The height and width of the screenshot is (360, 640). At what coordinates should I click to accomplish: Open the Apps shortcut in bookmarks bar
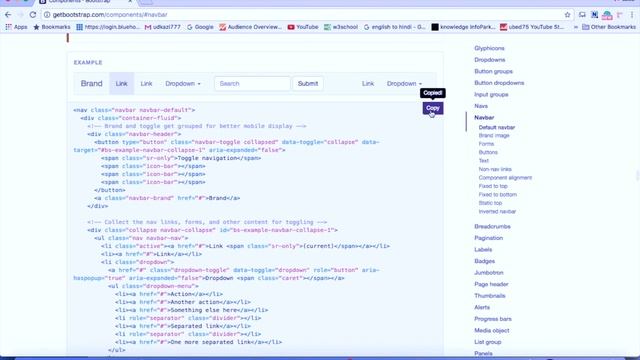pyautogui.click(x=16, y=27)
